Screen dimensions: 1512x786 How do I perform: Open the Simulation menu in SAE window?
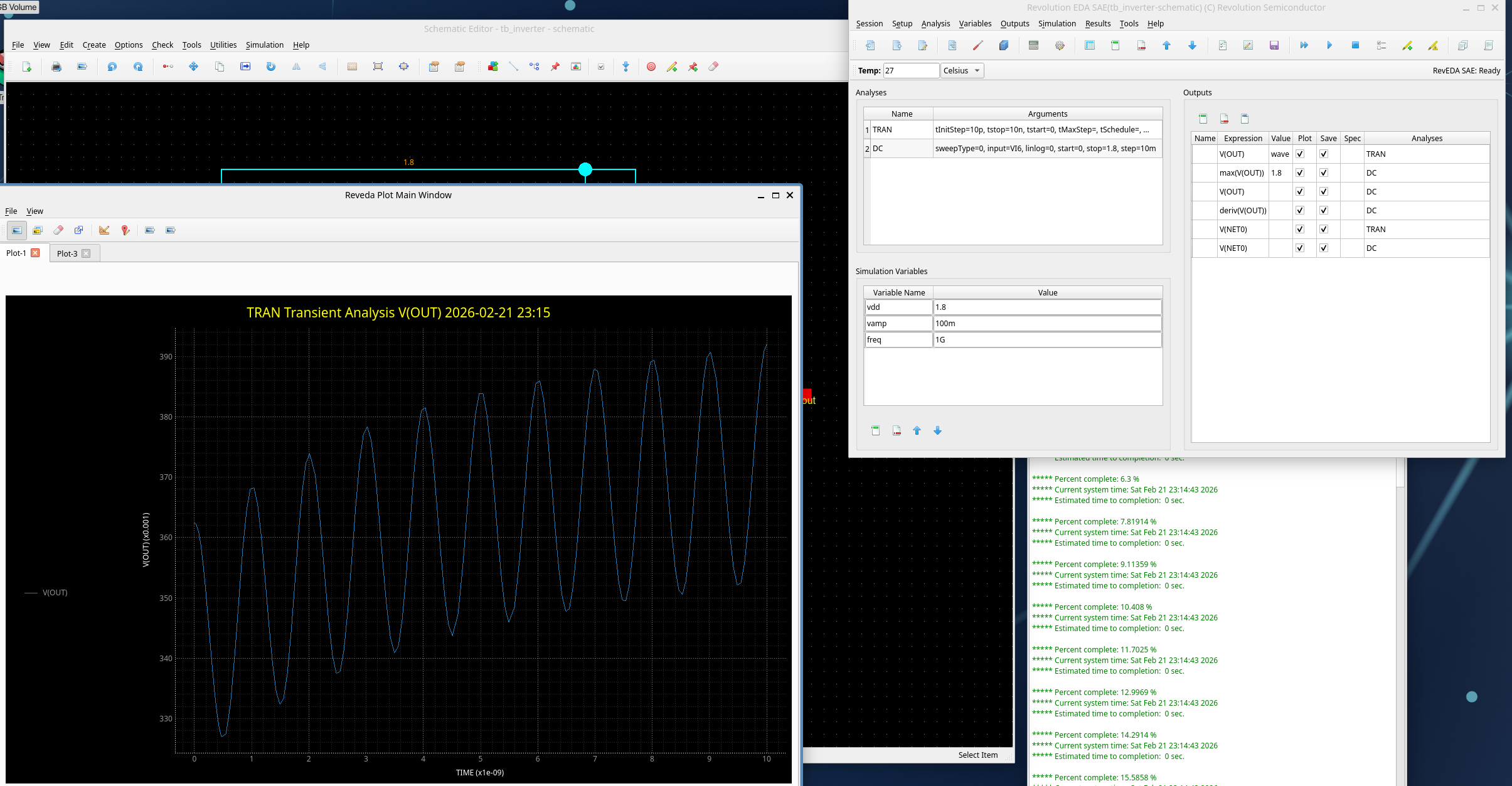(1057, 24)
